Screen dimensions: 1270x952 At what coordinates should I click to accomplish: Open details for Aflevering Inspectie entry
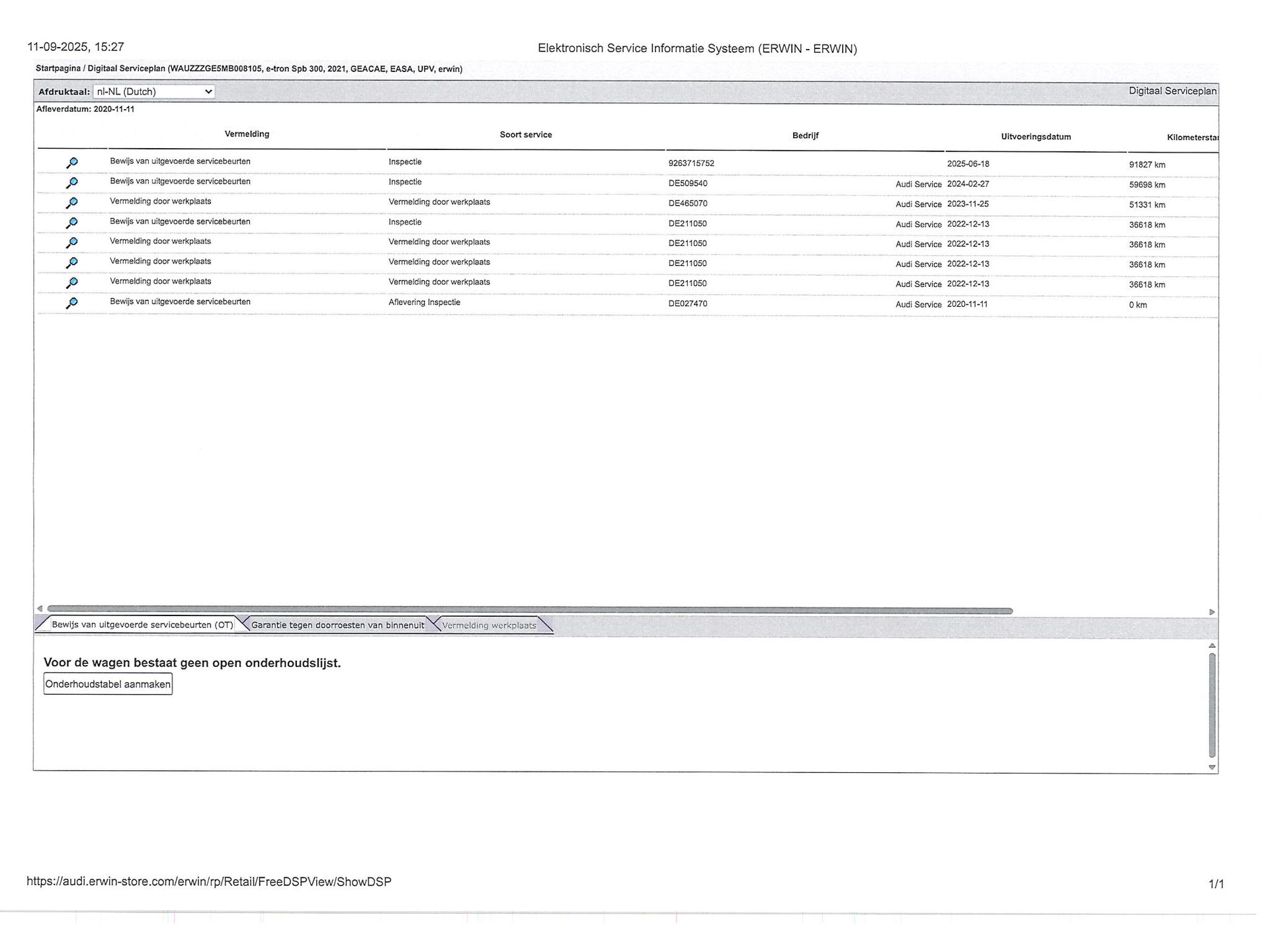(72, 303)
